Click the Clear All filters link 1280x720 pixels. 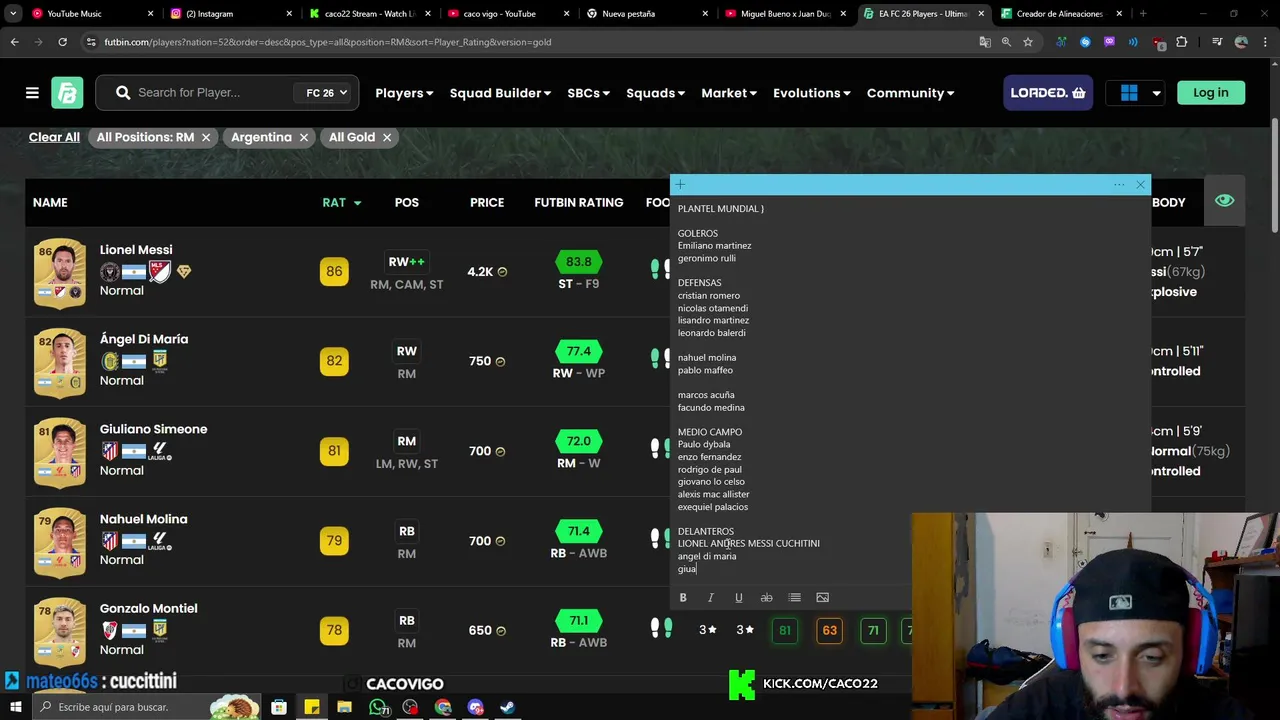click(54, 137)
